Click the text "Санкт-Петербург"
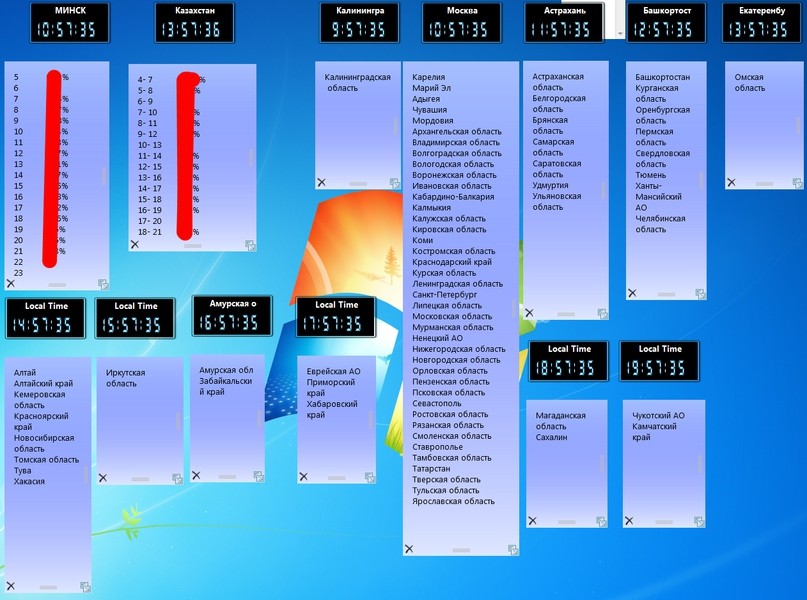Viewport: 807px width, 600px height. point(445,295)
